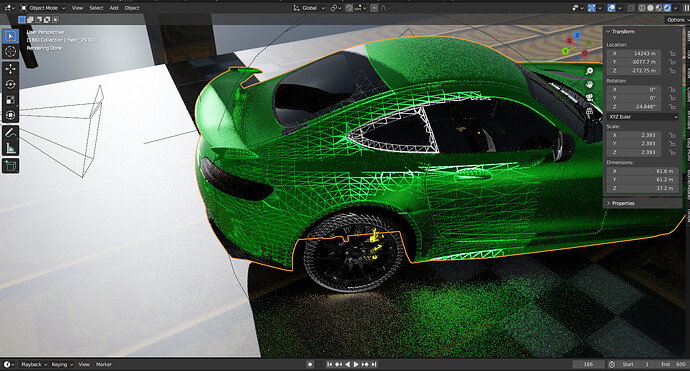Set selection mode to intersect

55,20
